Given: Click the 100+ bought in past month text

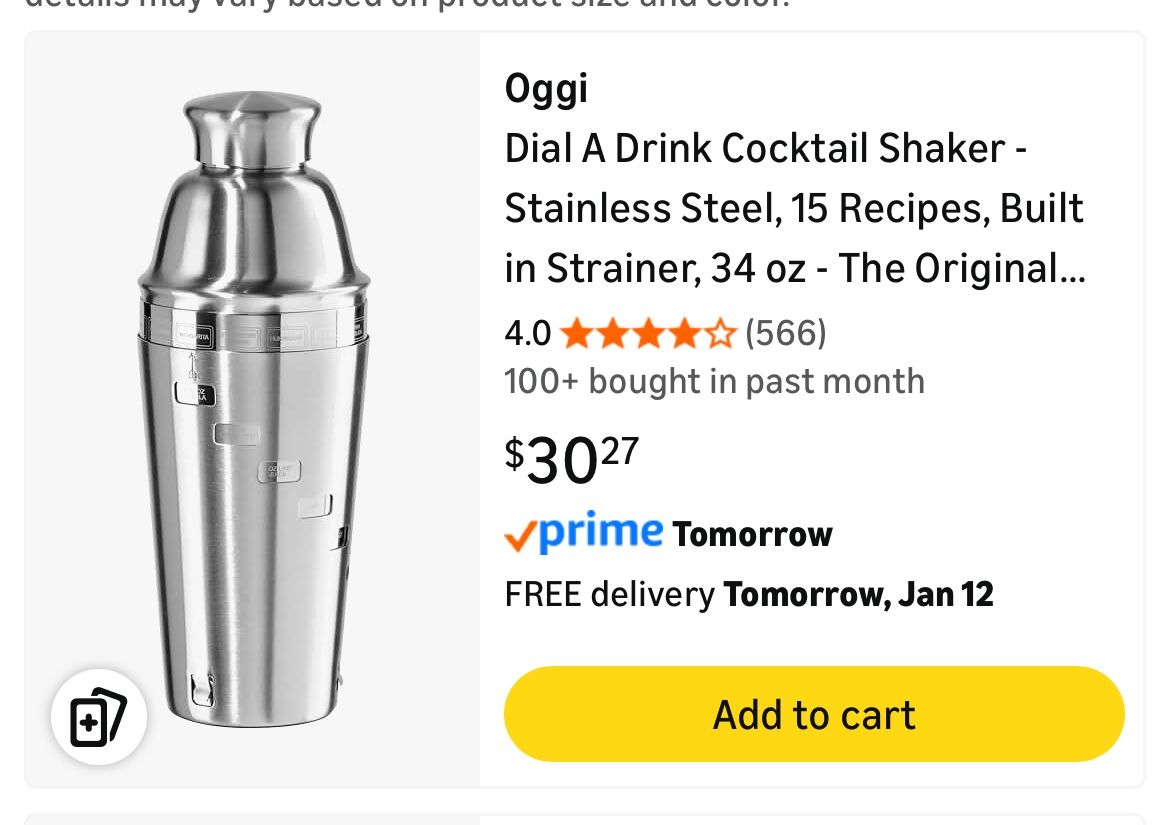Looking at the screenshot, I should click(714, 381).
